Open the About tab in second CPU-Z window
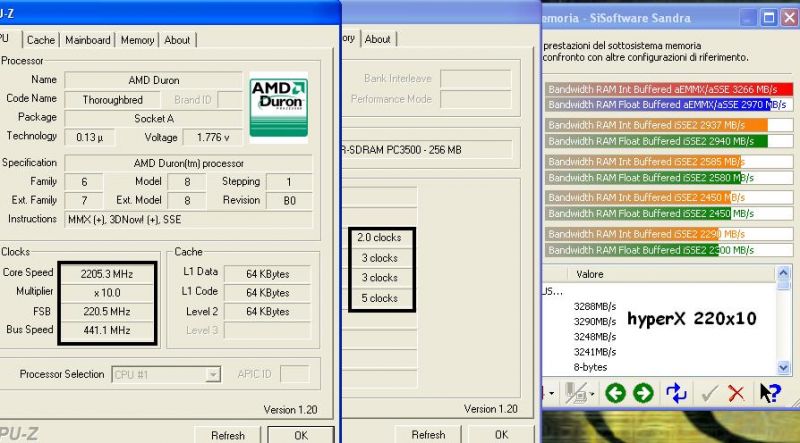Screen dimensions: 800x443 tap(378, 39)
